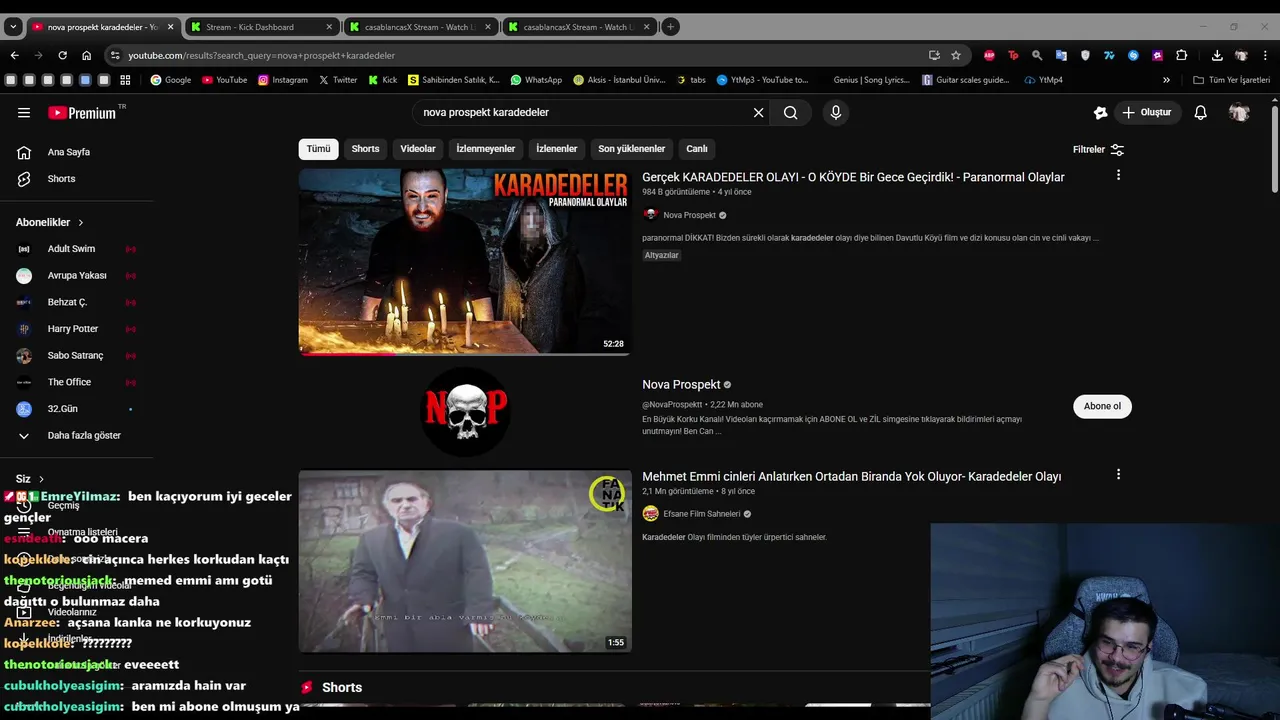
Task: Open options menu for Mehmet Emmi video
Action: click(1118, 475)
